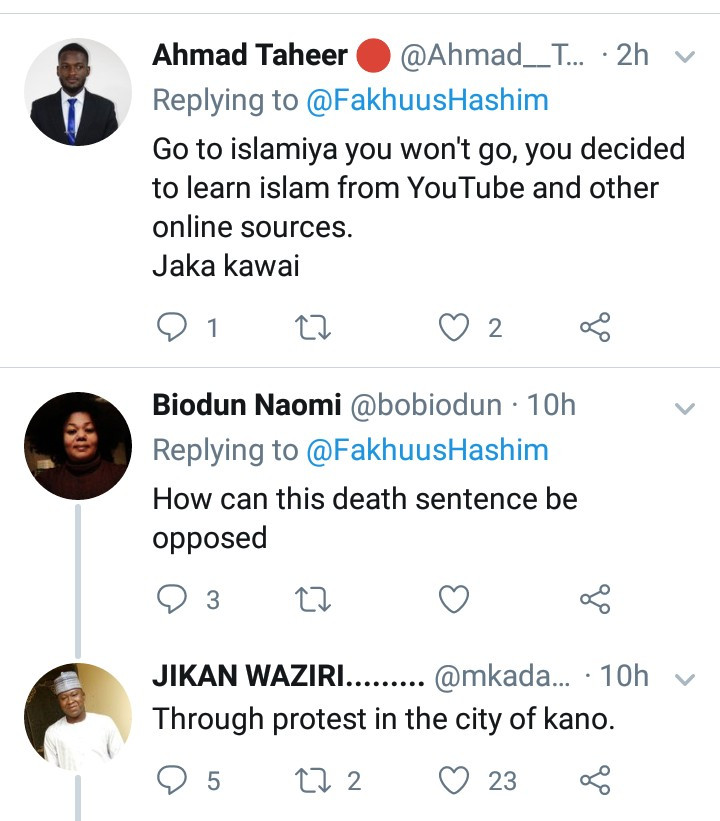Share Biodun Naomi's tweet

coord(595,599)
